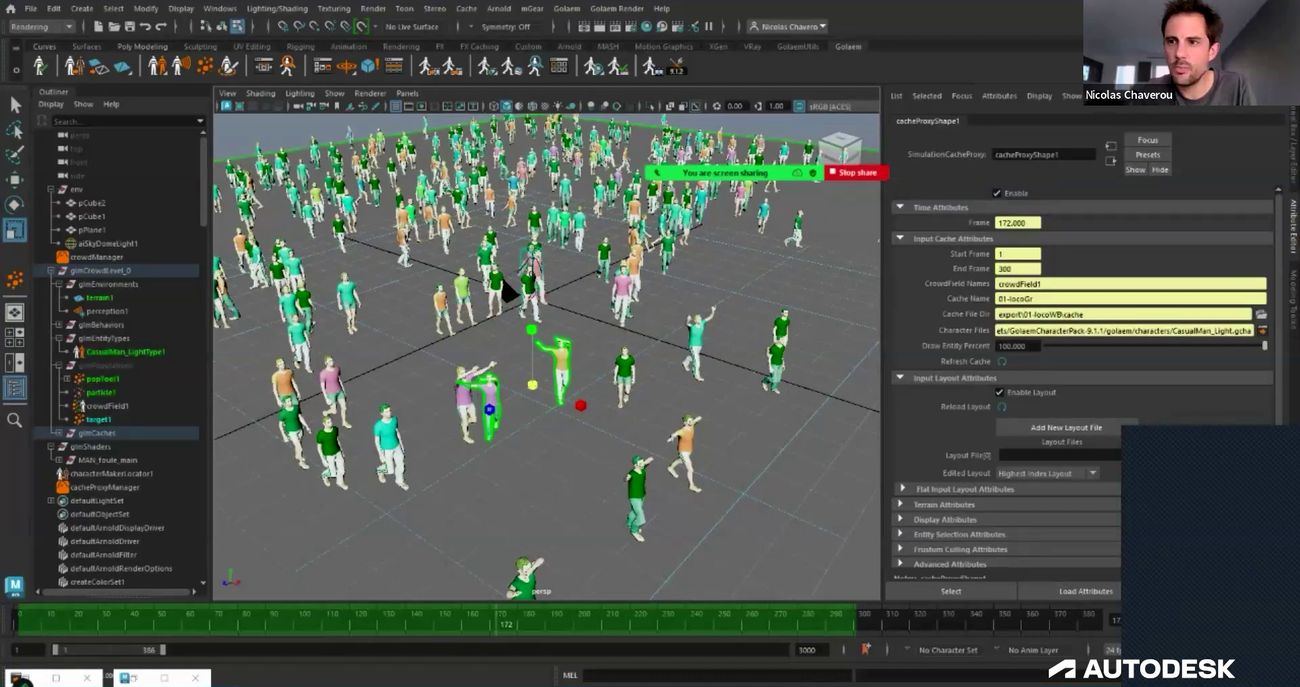Click the Maya M icon at bottom left
The image size is (1300, 687).
14,586
